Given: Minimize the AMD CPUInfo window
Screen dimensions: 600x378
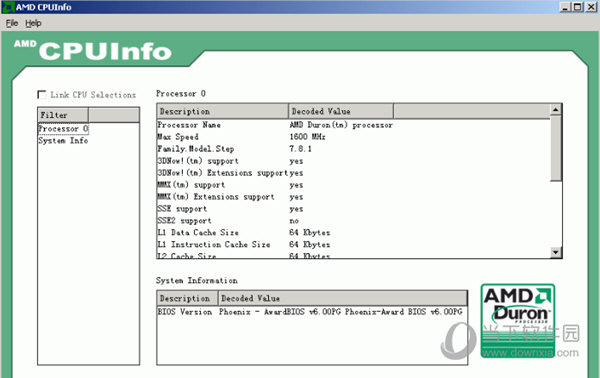Looking at the screenshot, I should pyautogui.click(x=566, y=7).
